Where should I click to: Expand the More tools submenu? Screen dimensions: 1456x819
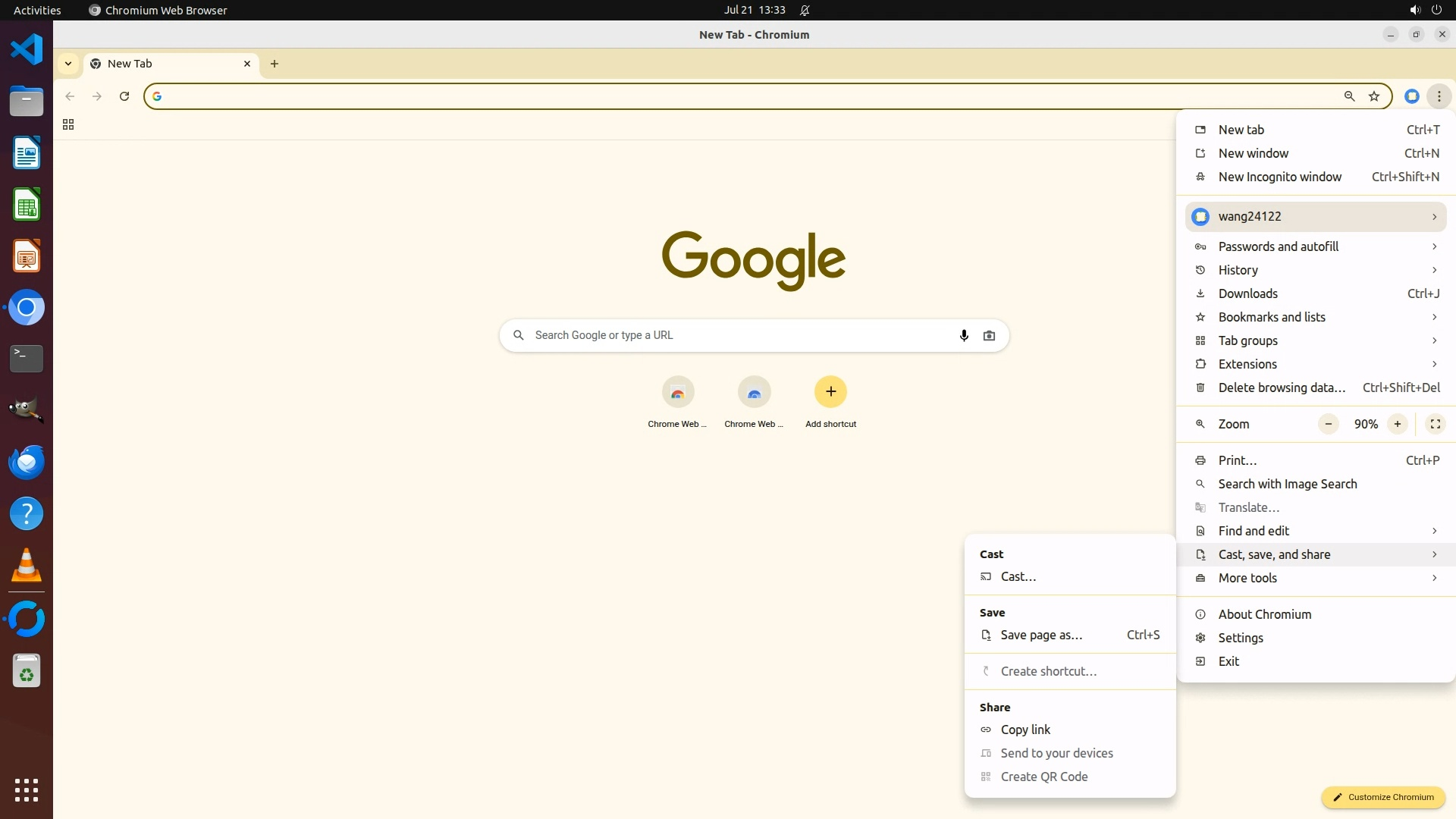(x=1316, y=578)
